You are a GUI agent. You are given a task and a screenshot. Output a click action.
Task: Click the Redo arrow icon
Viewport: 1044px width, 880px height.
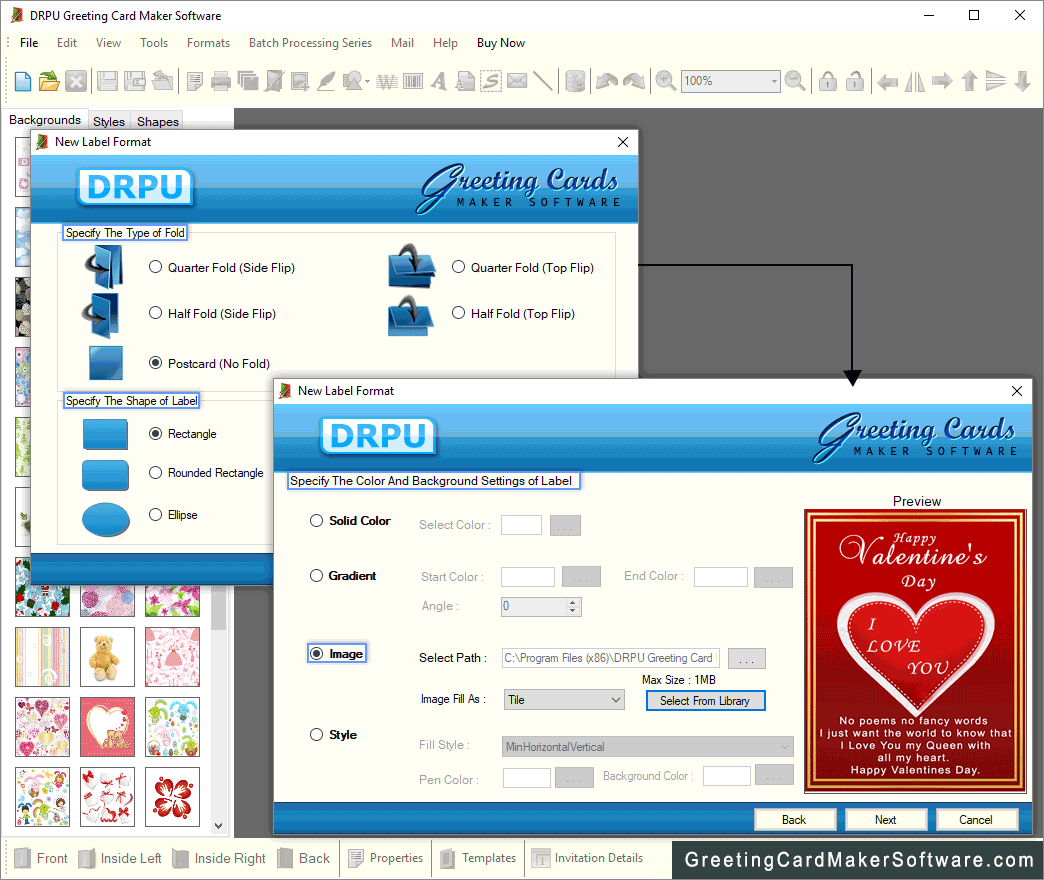pyautogui.click(x=634, y=81)
